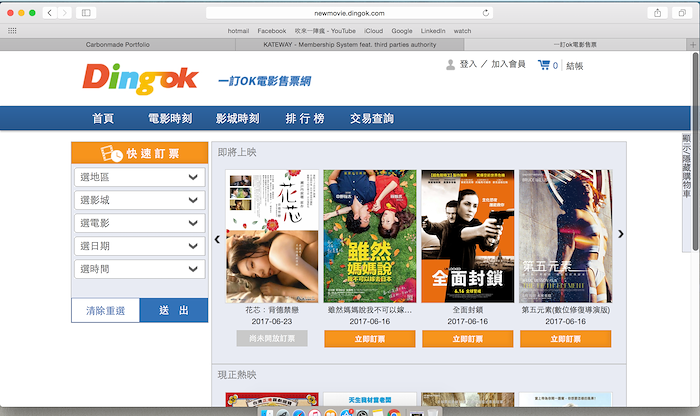Image resolution: width=700 pixels, height=416 pixels.
Task: Open 交易查詢 in navigation bar
Action: [372, 118]
